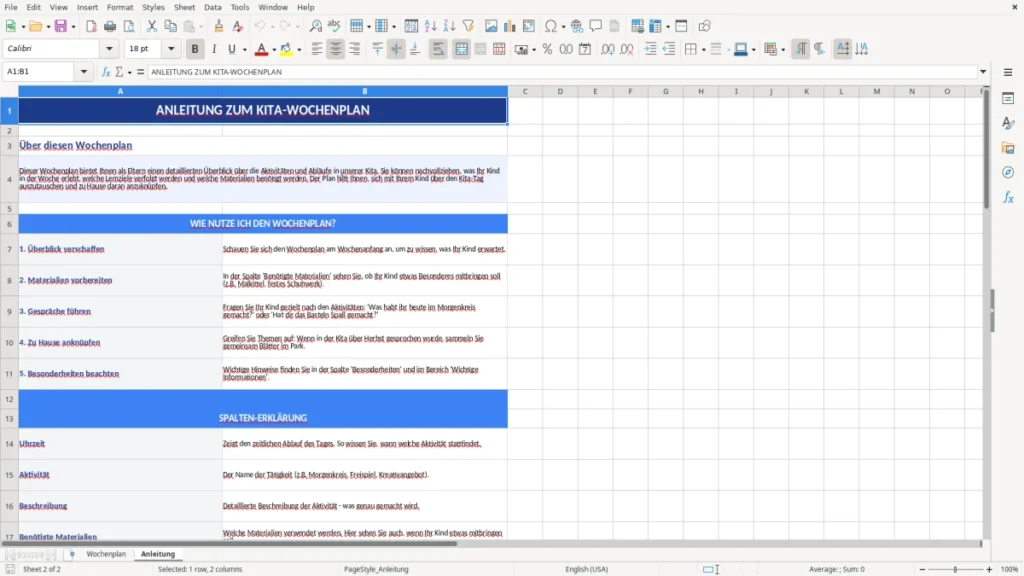The width and height of the screenshot is (1024, 576).
Task: Open the sidebar Navigator compass icon
Action: 1008,172
